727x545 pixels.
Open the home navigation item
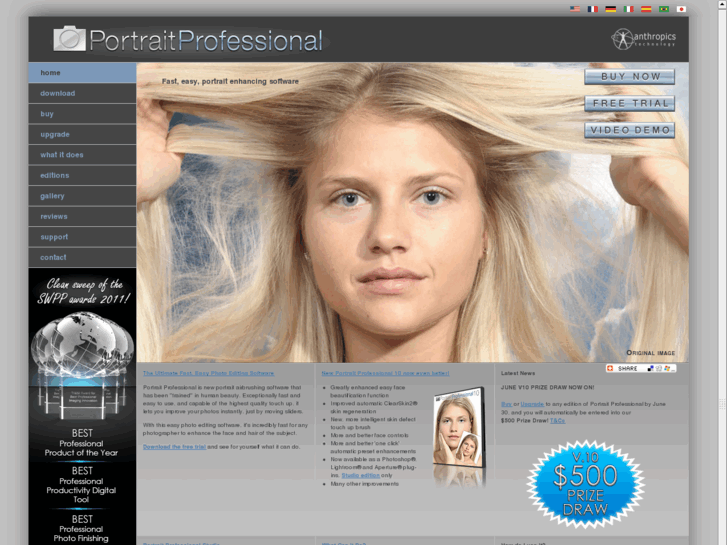tap(82, 73)
